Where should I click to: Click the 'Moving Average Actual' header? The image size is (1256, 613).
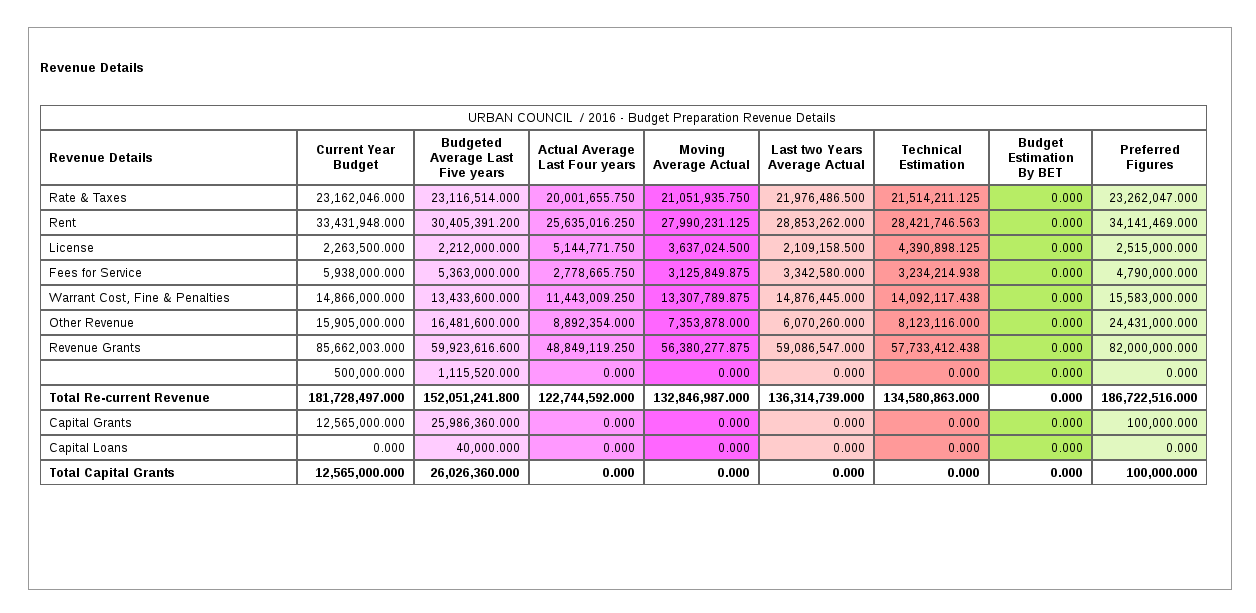[x=701, y=157]
